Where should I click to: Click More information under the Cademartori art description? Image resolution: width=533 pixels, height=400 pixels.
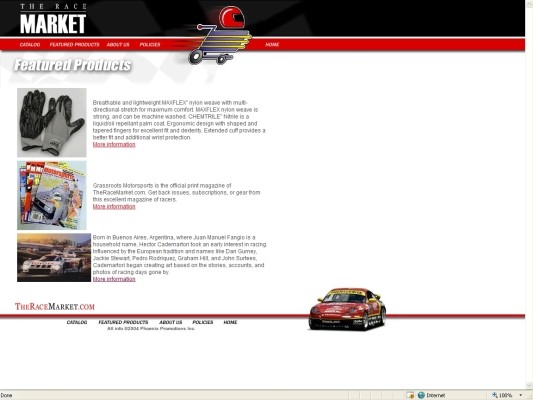tap(114, 279)
